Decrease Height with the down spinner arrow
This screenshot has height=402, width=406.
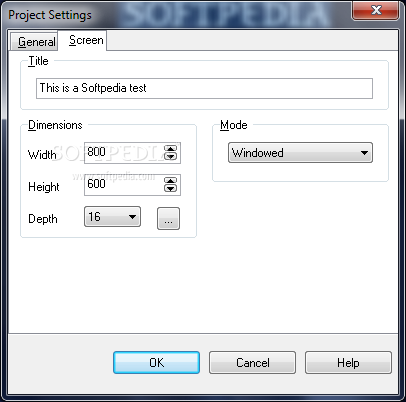pyautogui.click(x=171, y=188)
